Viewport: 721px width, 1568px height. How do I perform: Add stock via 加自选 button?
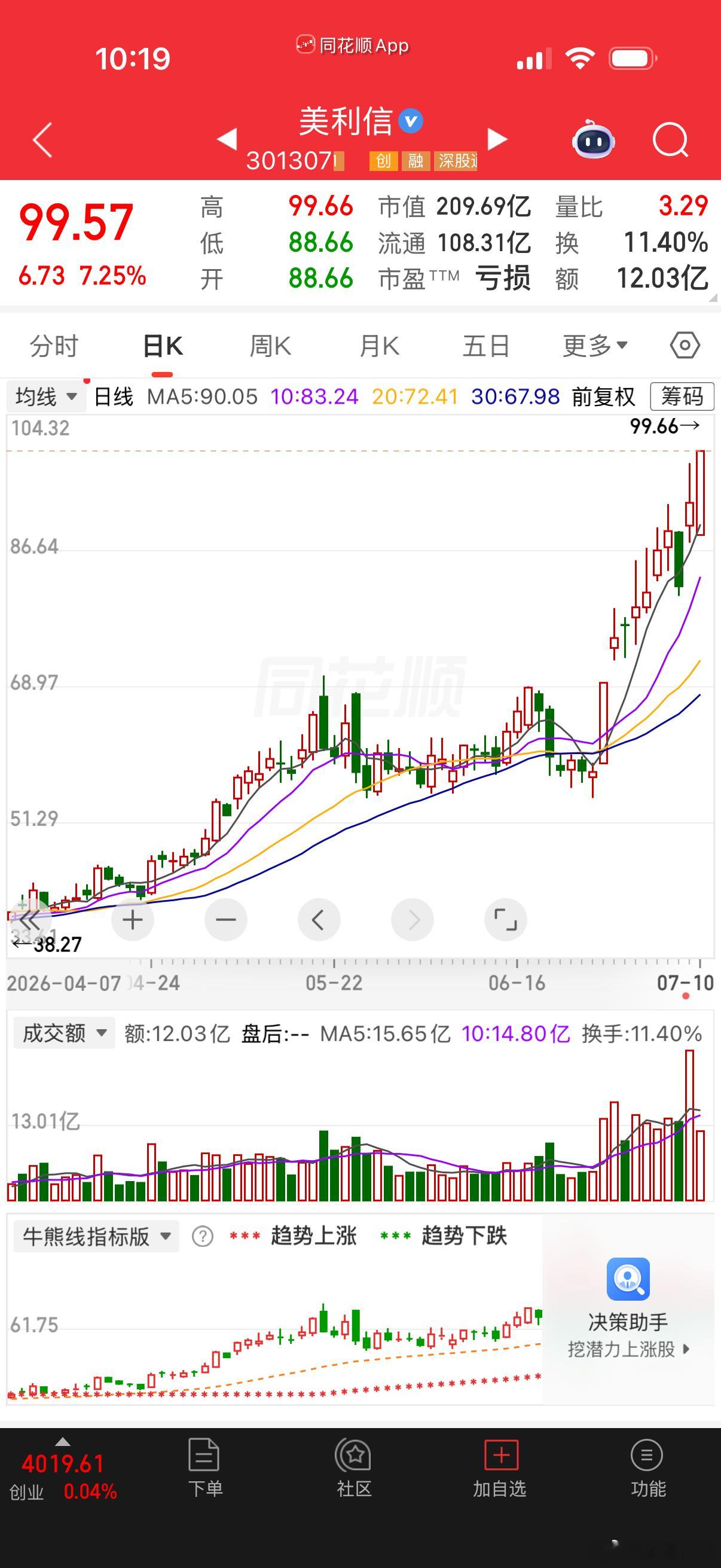[500, 1469]
